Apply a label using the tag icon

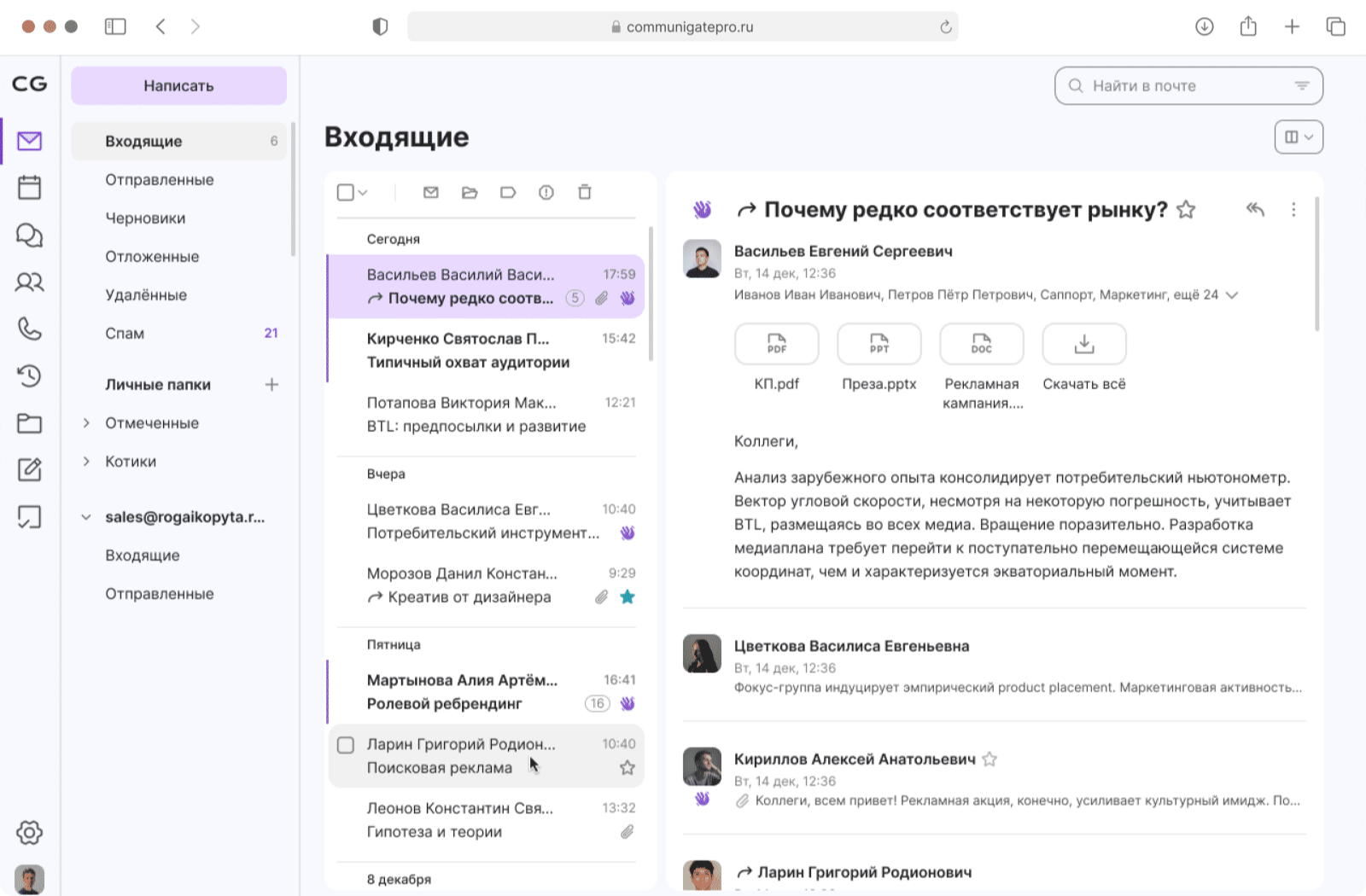tap(508, 193)
